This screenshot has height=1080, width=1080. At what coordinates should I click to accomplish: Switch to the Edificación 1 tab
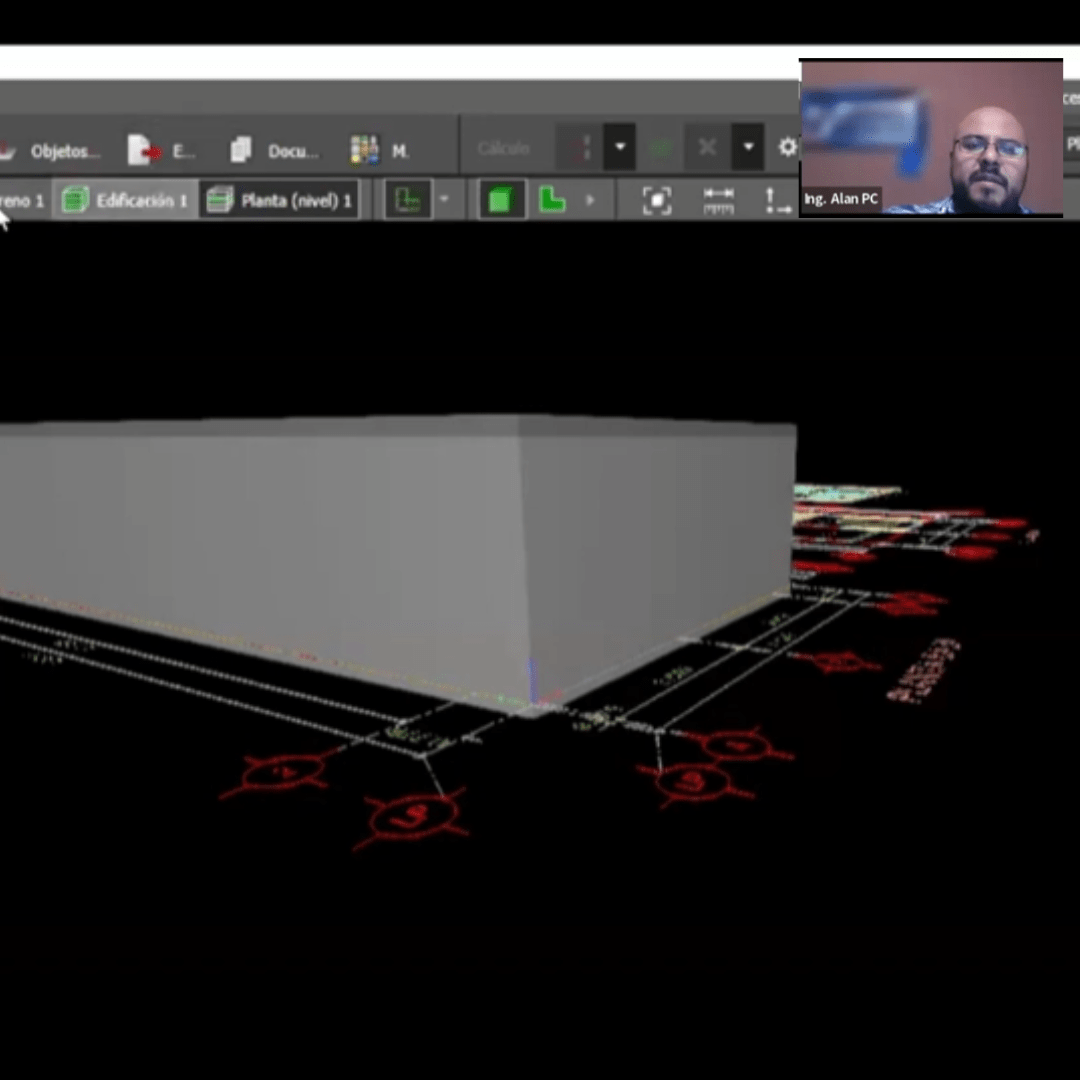pyautogui.click(x=125, y=200)
